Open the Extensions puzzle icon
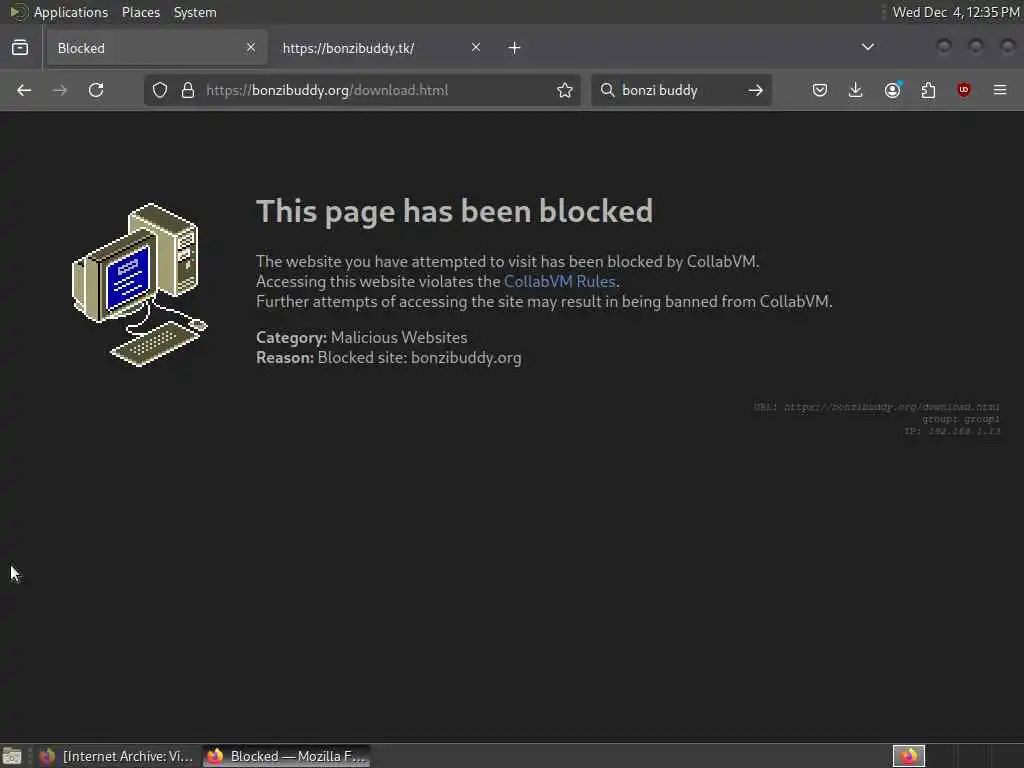The height and width of the screenshot is (768, 1024). (x=928, y=90)
